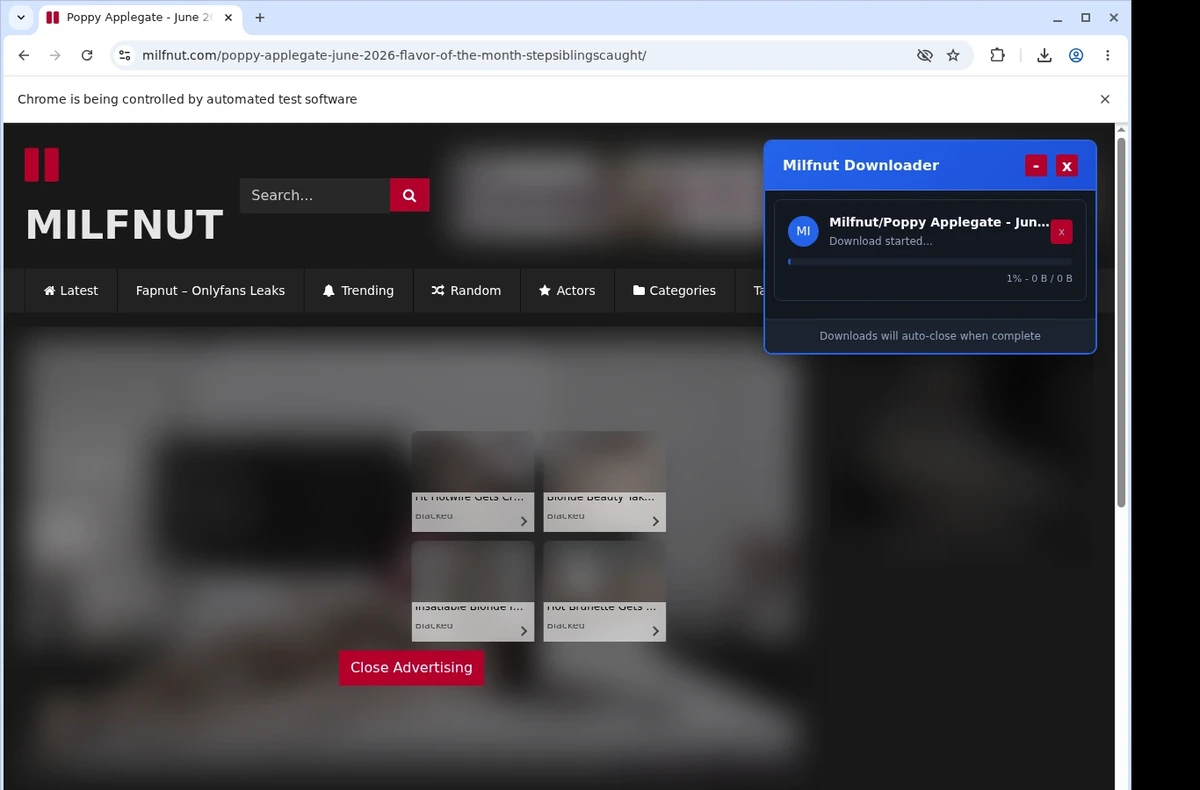Click arrow on Blonde Beauty ad card
The height and width of the screenshot is (790, 1200).
click(x=655, y=521)
